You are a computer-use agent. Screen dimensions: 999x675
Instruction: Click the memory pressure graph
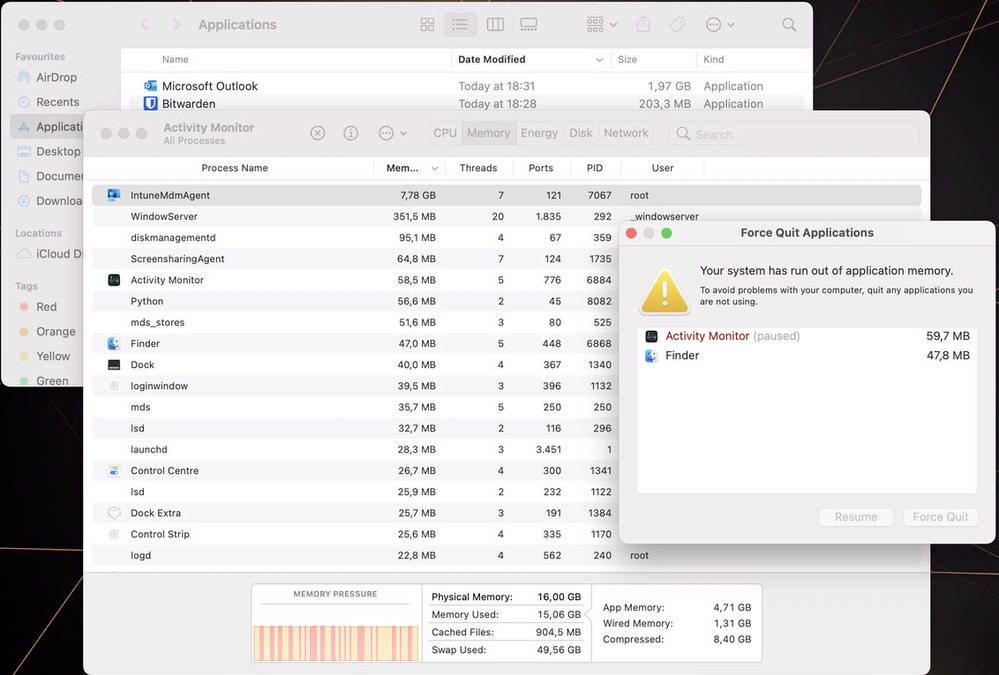point(336,643)
